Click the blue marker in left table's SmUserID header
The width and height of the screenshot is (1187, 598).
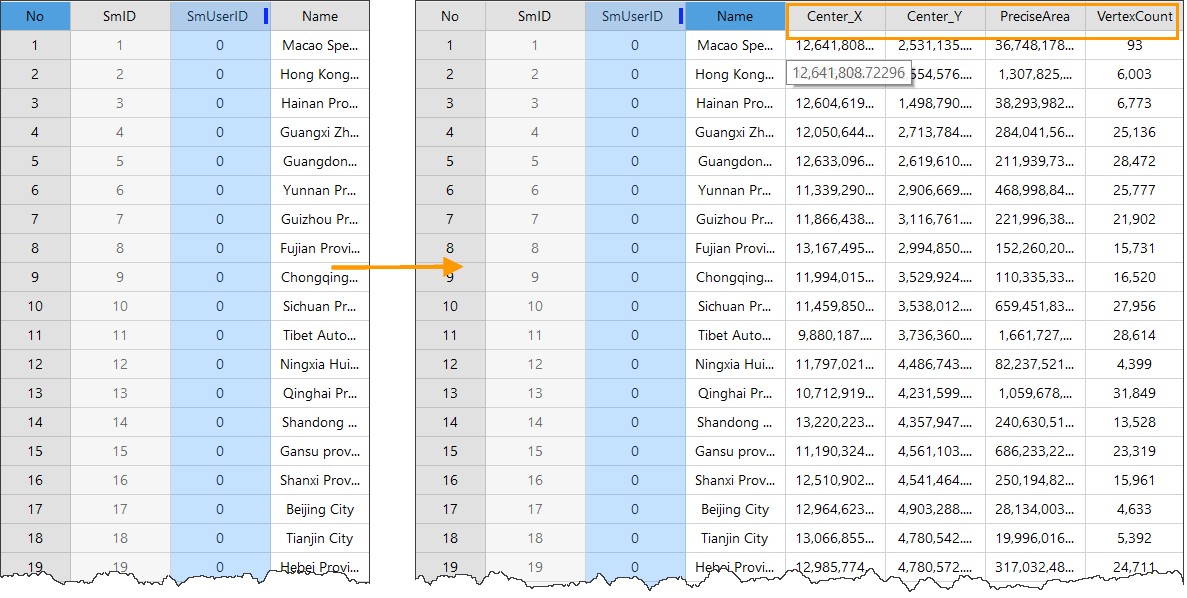(x=265, y=17)
